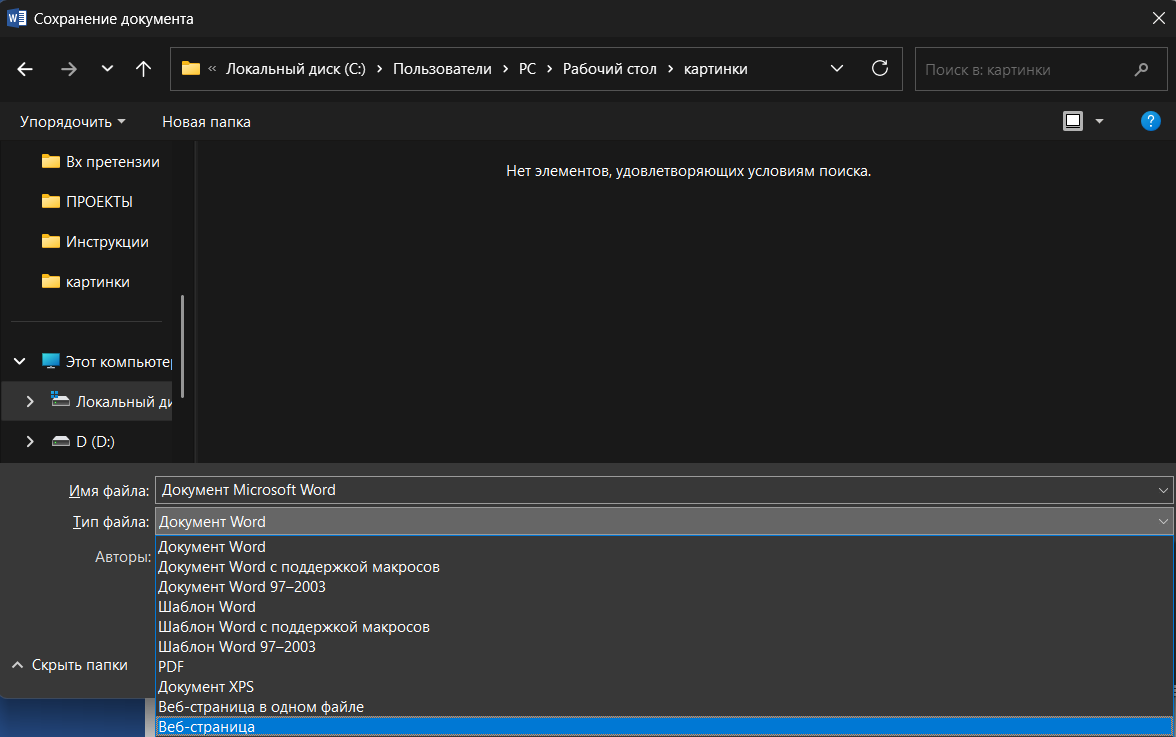Close the Сохранение документа dialog
1176x737 pixels.
click(x=1158, y=18)
